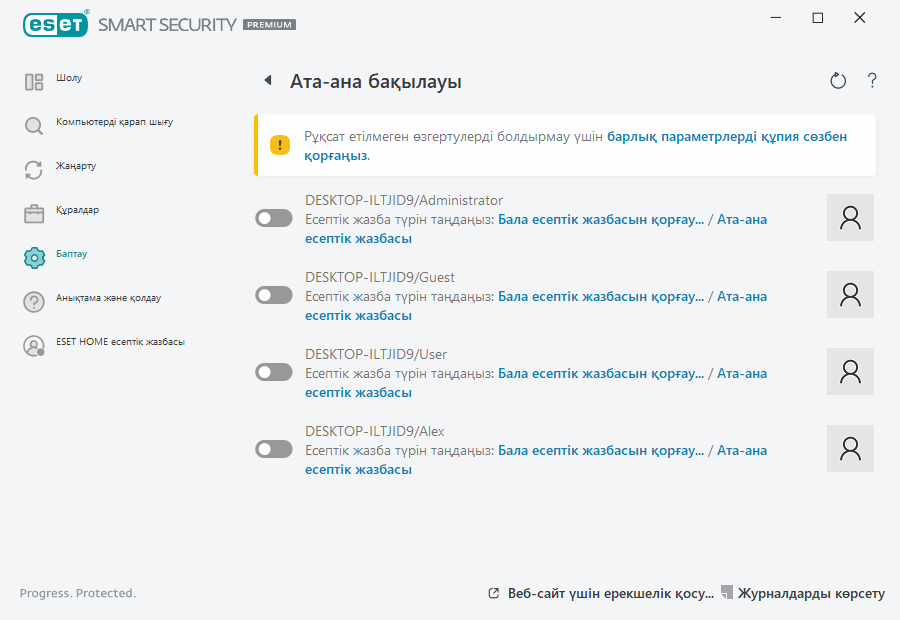This screenshot has width=900, height=620.
Task: Click the User account avatar icon
Action: [x=850, y=372]
